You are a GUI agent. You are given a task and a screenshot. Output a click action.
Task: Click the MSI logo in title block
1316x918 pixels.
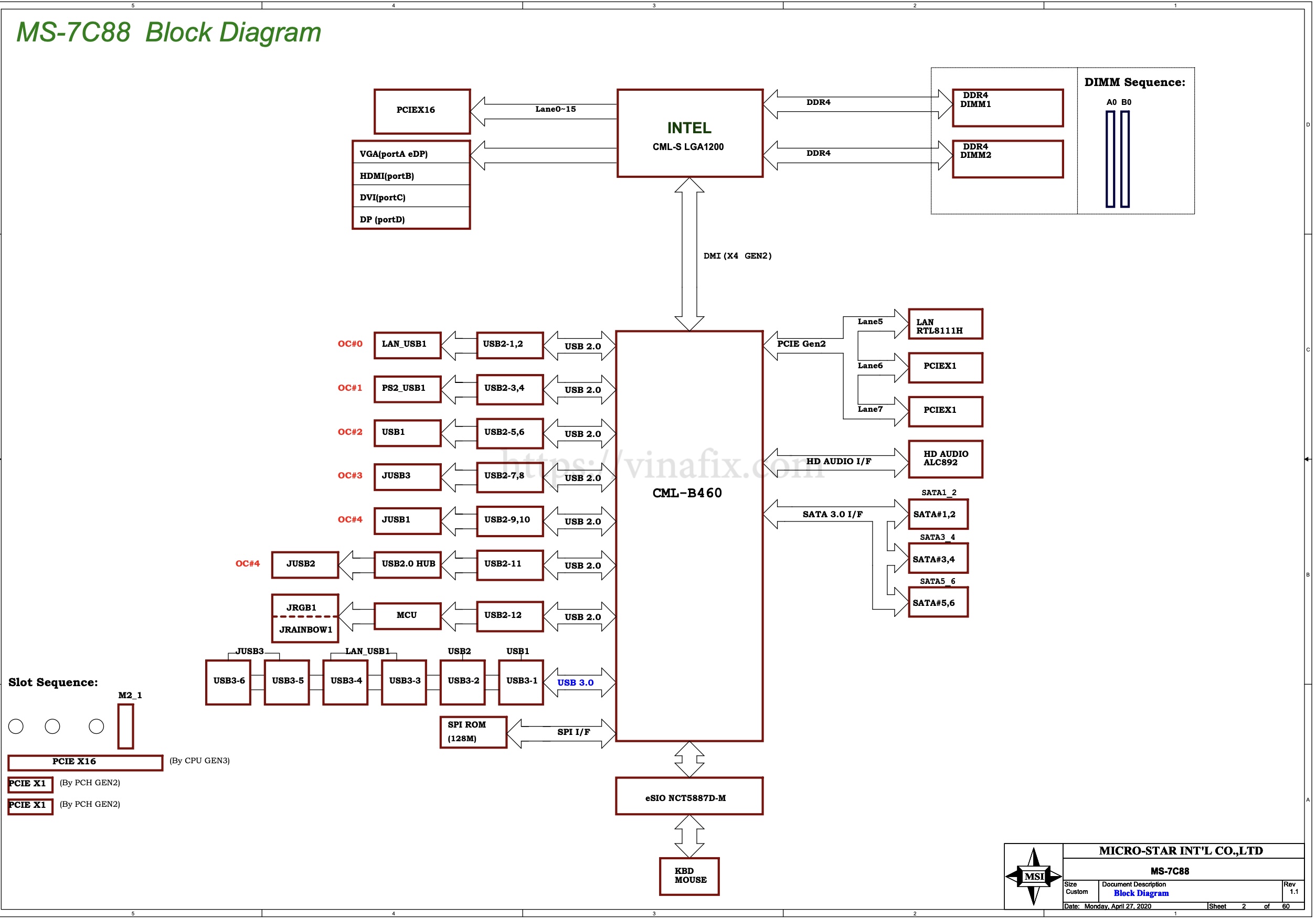point(1033,876)
